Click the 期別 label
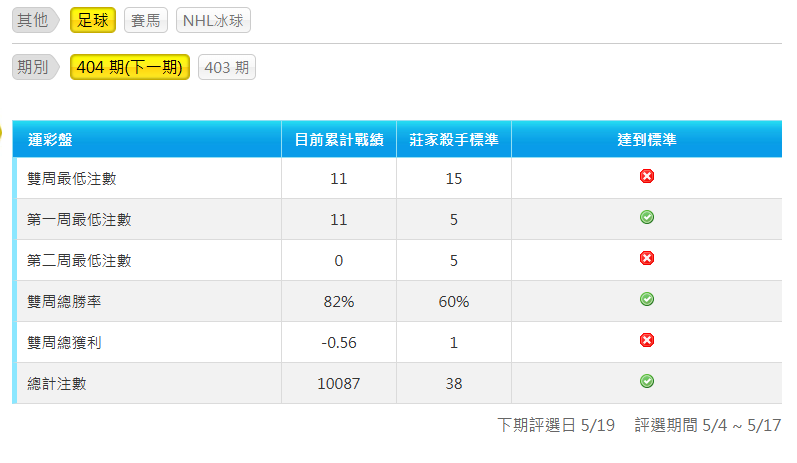Image resolution: width=797 pixels, height=463 pixels. [35, 67]
